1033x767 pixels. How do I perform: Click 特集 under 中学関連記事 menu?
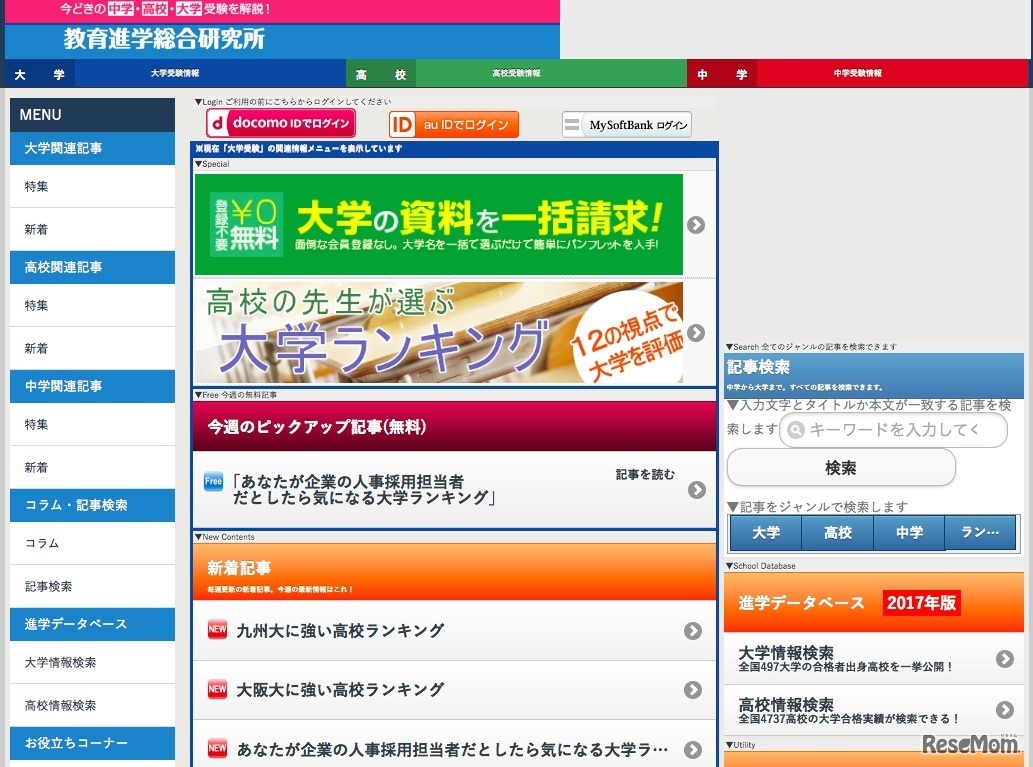pyautogui.click(x=92, y=424)
